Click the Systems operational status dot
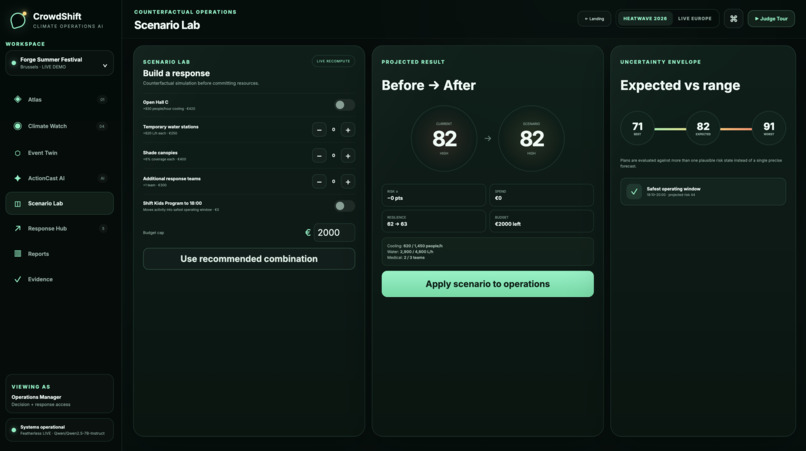806x451 pixels. click(14, 430)
